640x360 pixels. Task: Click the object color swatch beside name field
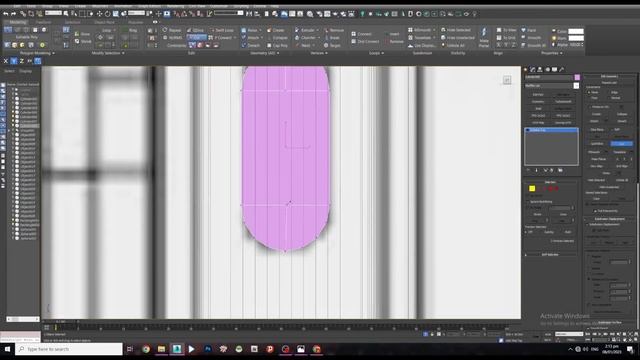tap(577, 77)
